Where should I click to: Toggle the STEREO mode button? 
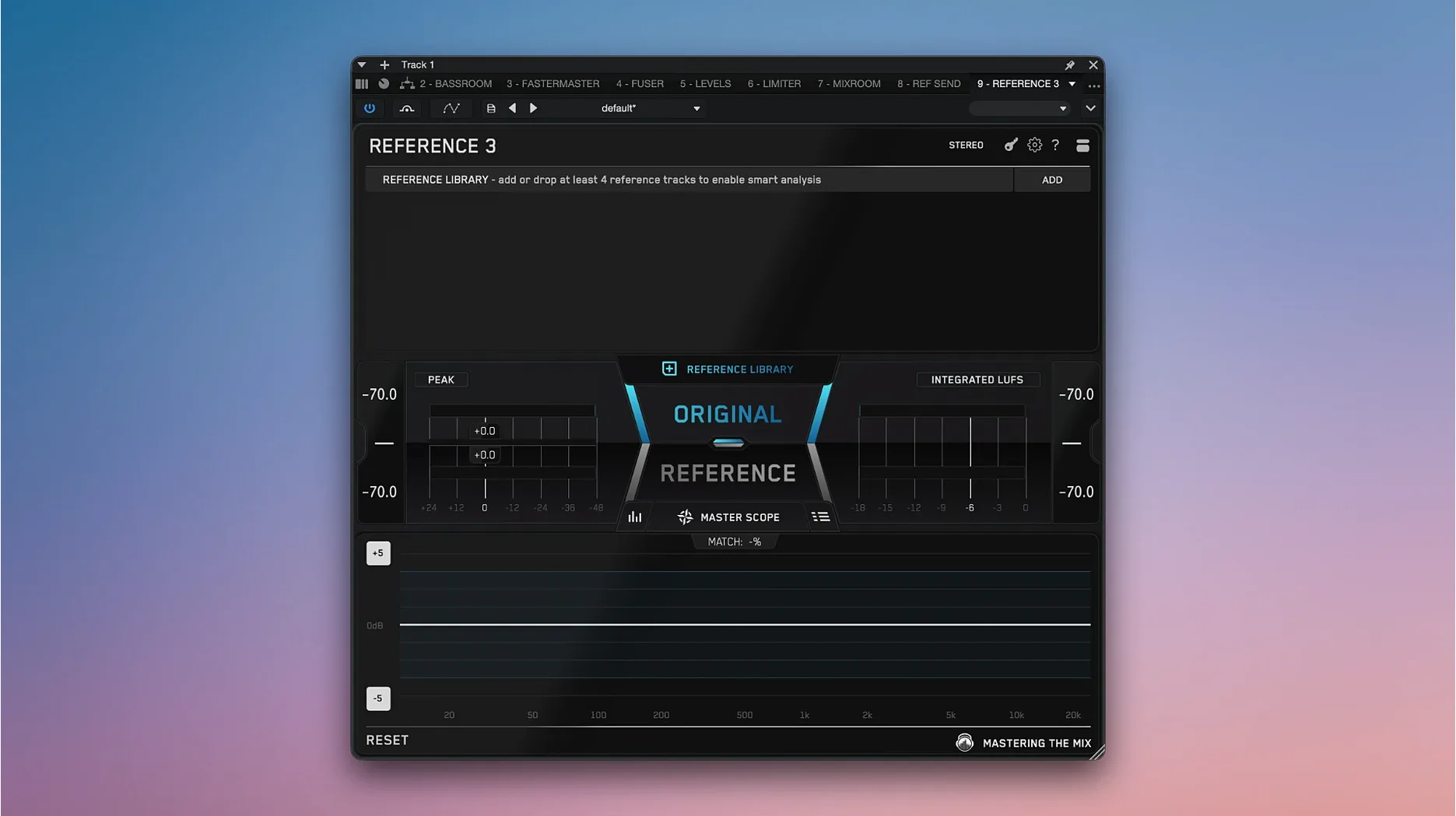coord(966,145)
